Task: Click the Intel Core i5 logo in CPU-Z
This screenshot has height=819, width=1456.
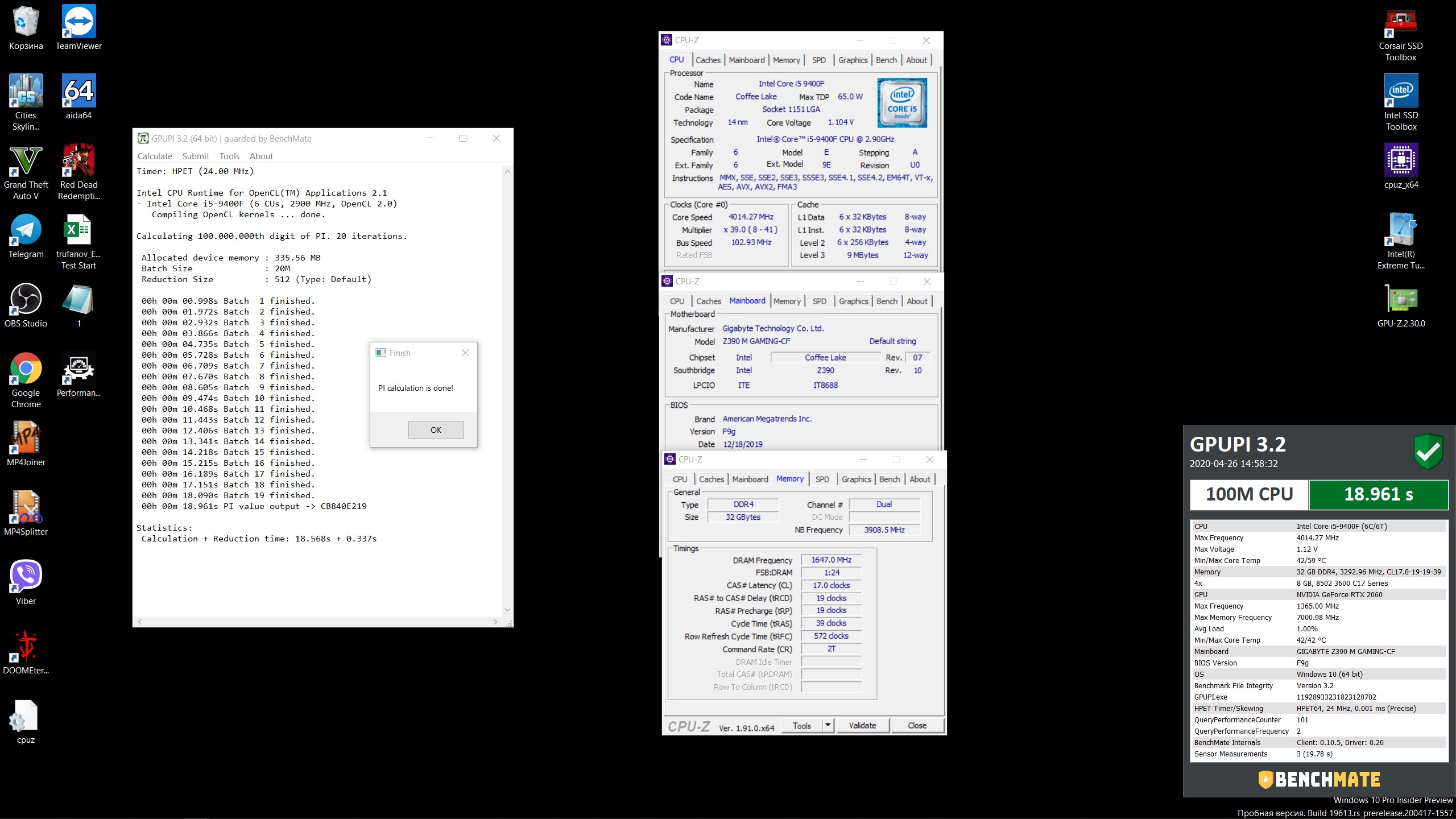Action: pyautogui.click(x=902, y=102)
